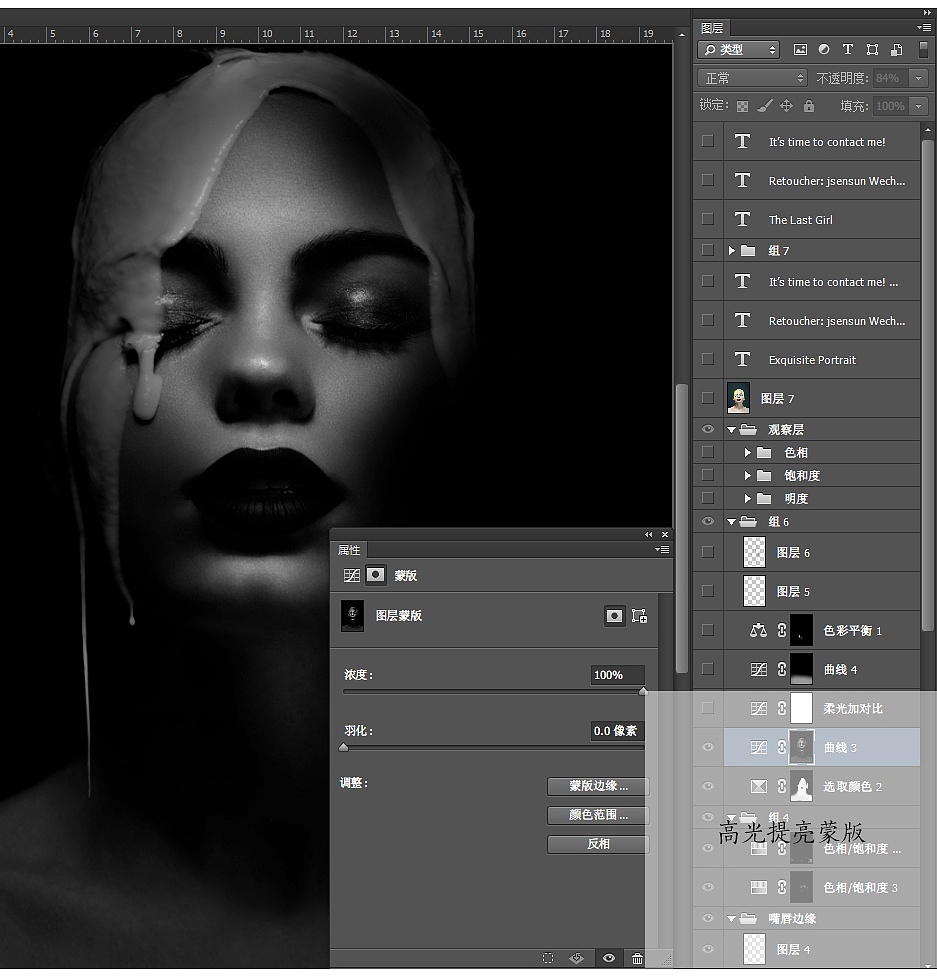Click the delete mask trash icon
This screenshot has width=937, height=976.
pos(638,959)
